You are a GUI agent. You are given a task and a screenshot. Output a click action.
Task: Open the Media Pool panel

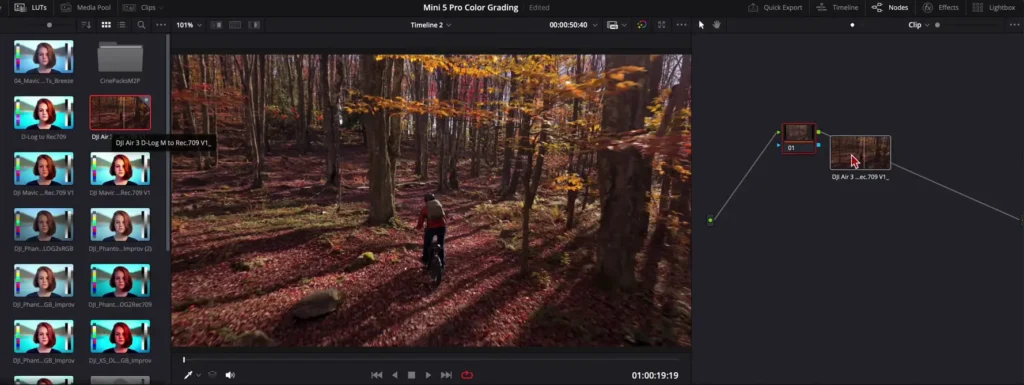tap(86, 8)
